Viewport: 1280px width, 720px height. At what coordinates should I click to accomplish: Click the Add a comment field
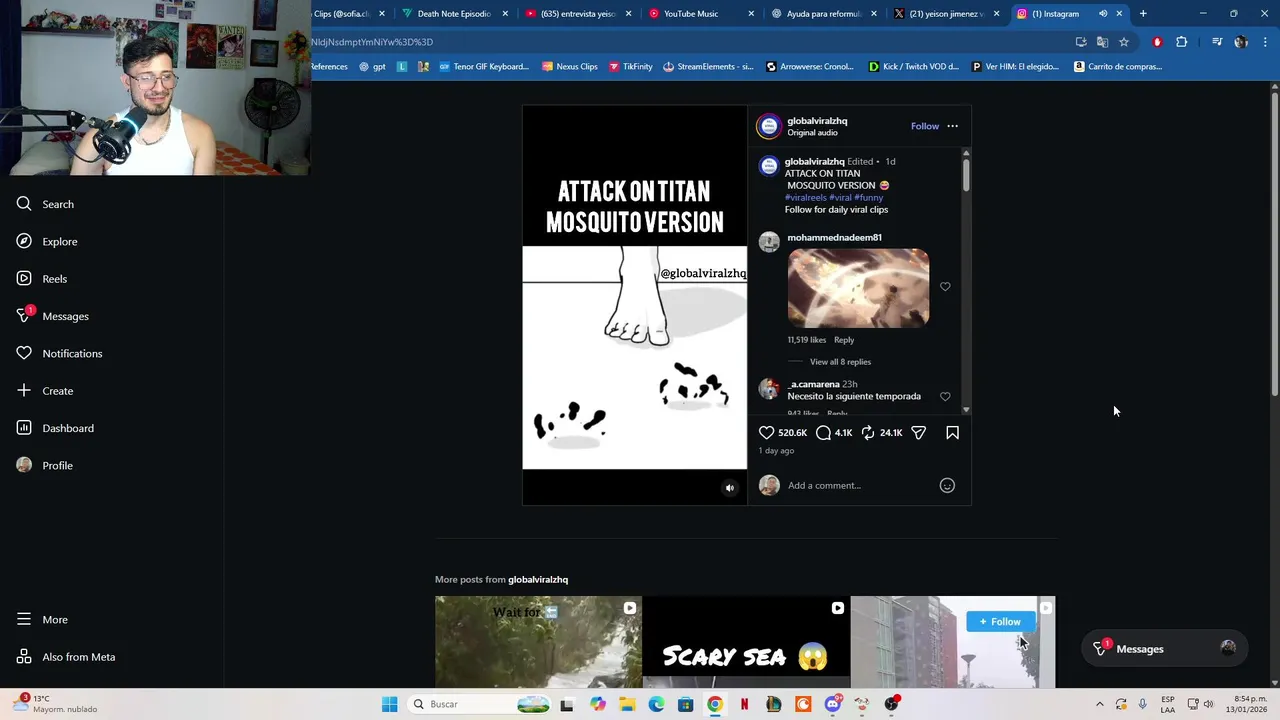(860, 485)
